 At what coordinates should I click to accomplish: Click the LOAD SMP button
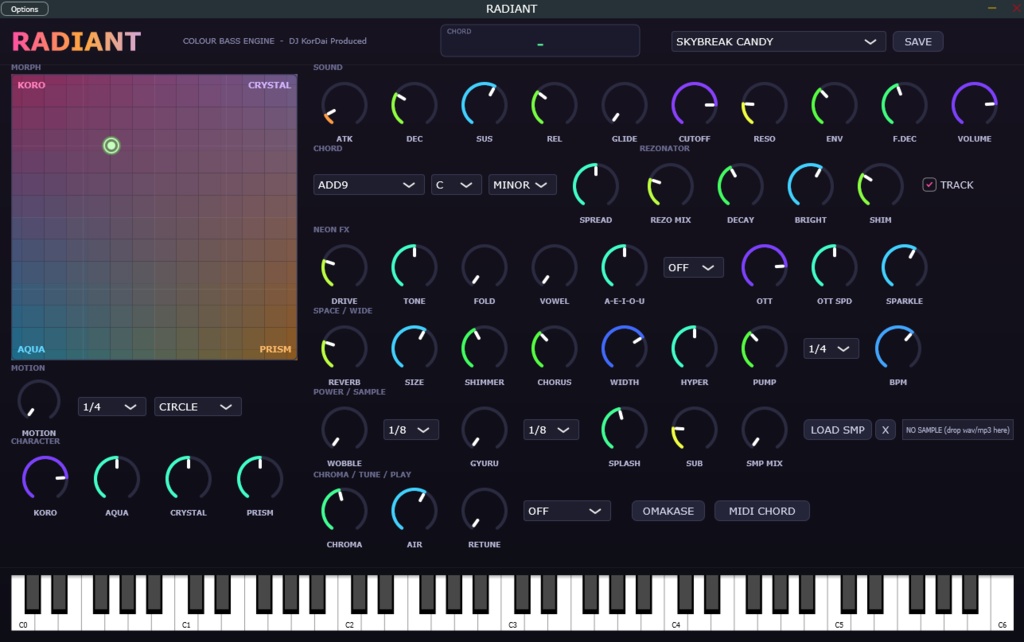pos(837,430)
